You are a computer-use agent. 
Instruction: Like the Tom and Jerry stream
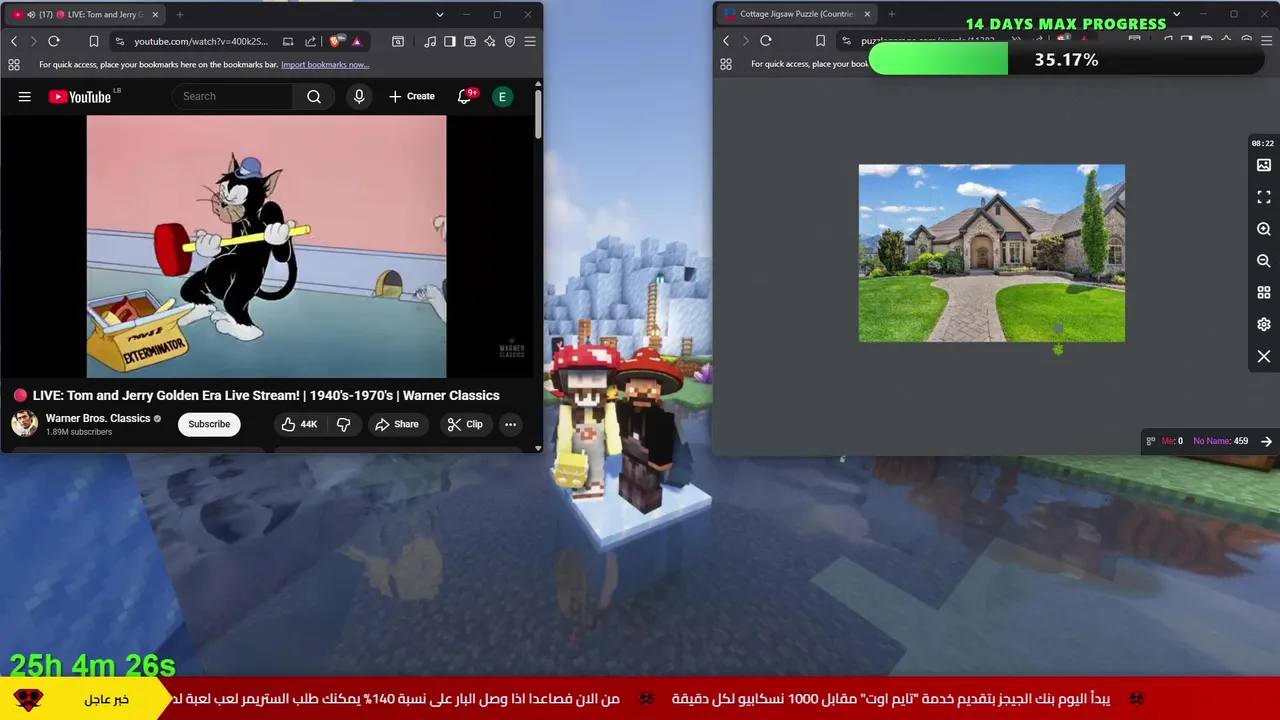(299, 424)
